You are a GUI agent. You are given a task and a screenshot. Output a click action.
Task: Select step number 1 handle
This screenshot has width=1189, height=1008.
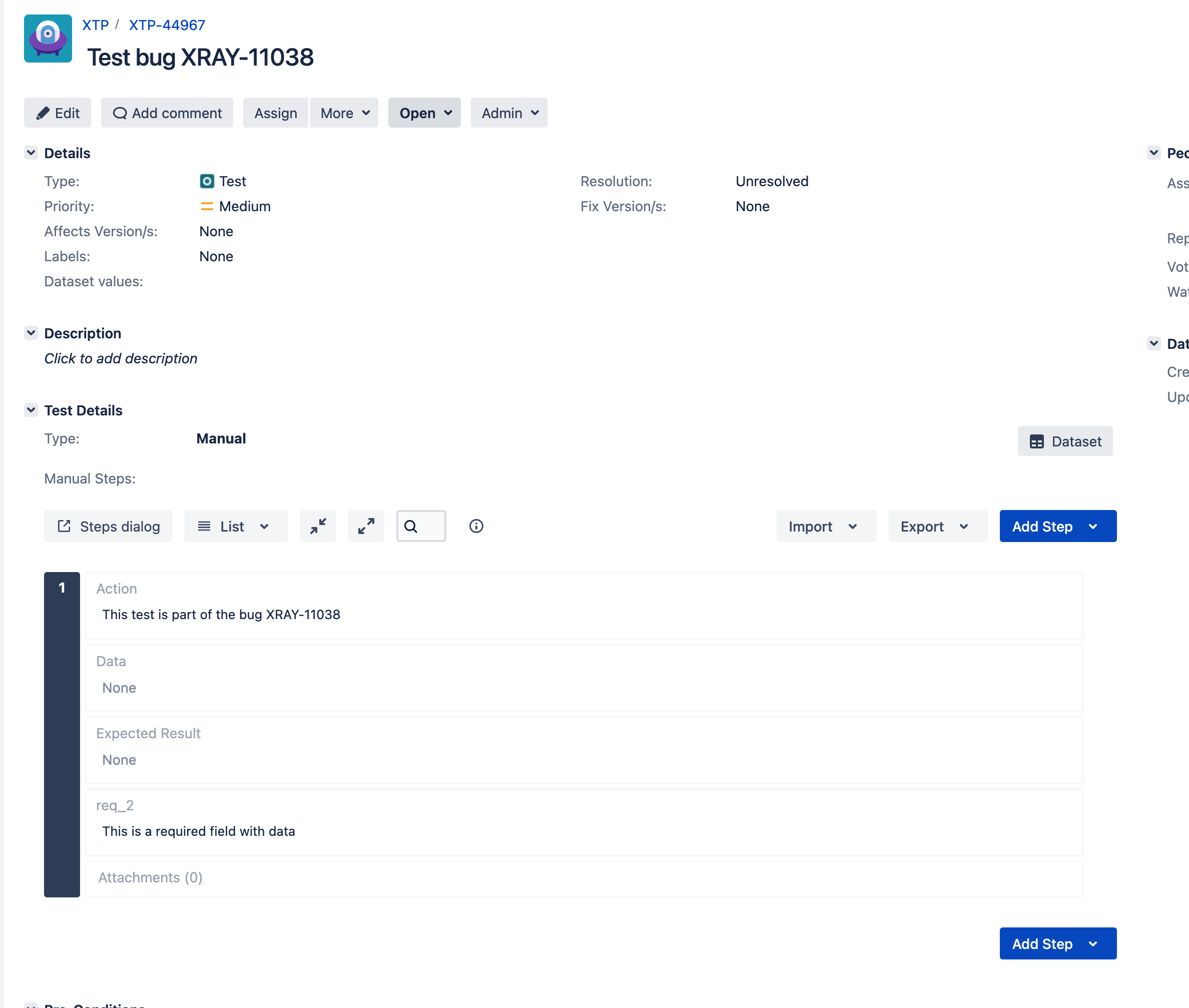point(62,734)
